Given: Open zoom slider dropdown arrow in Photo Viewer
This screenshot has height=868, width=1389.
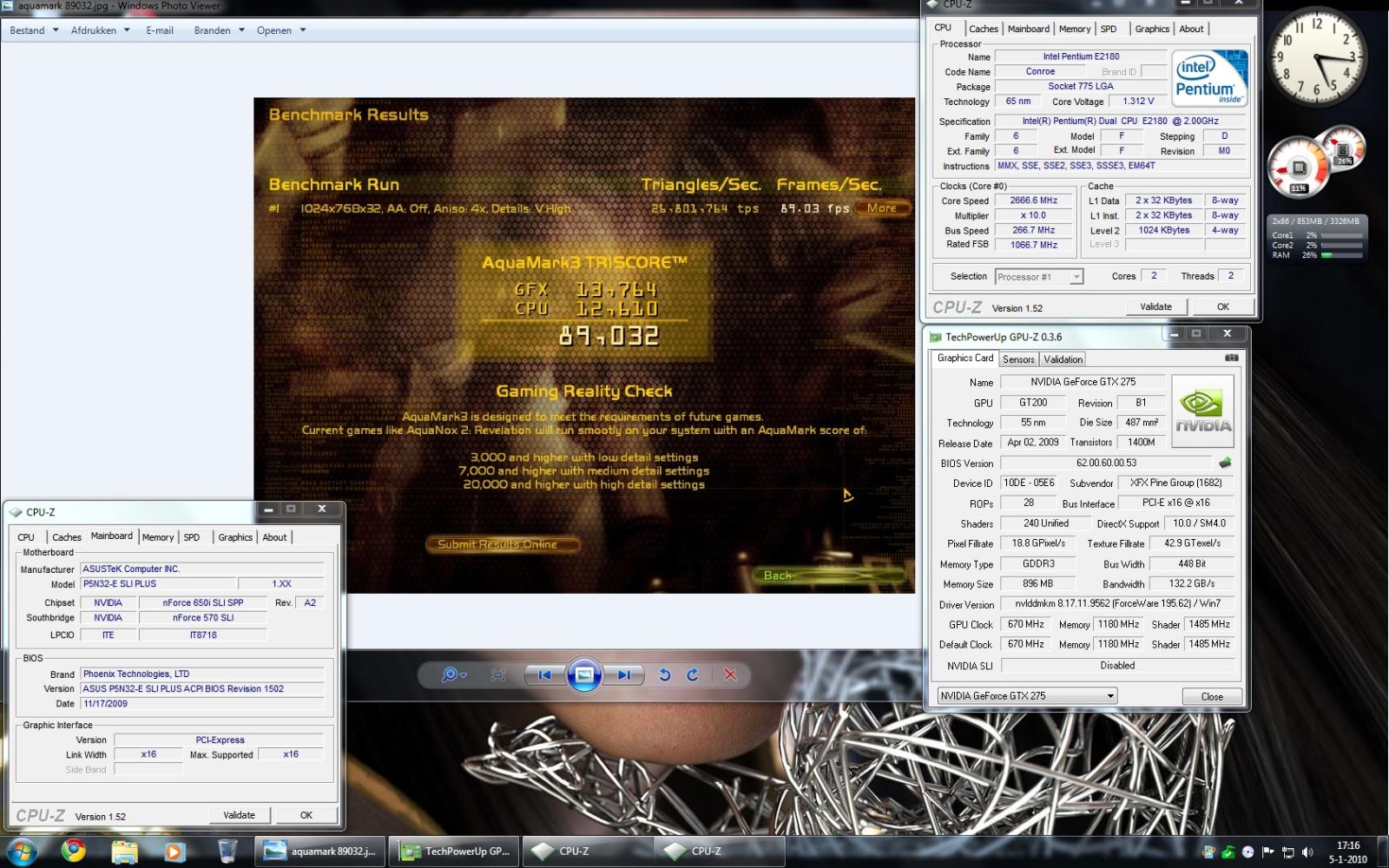Looking at the screenshot, I should coord(464,675).
